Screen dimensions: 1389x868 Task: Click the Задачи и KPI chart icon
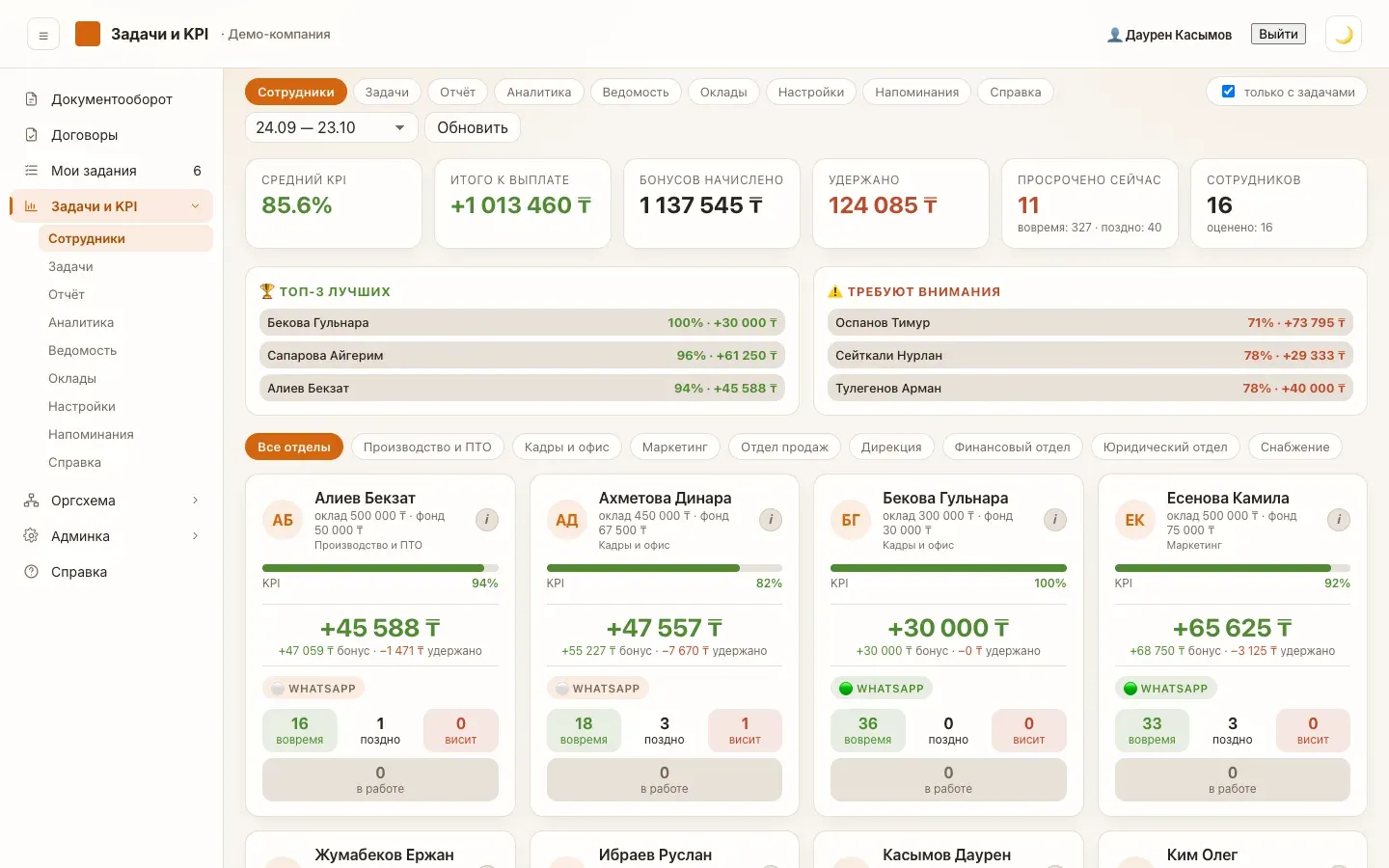pyautogui.click(x=31, y=206)
